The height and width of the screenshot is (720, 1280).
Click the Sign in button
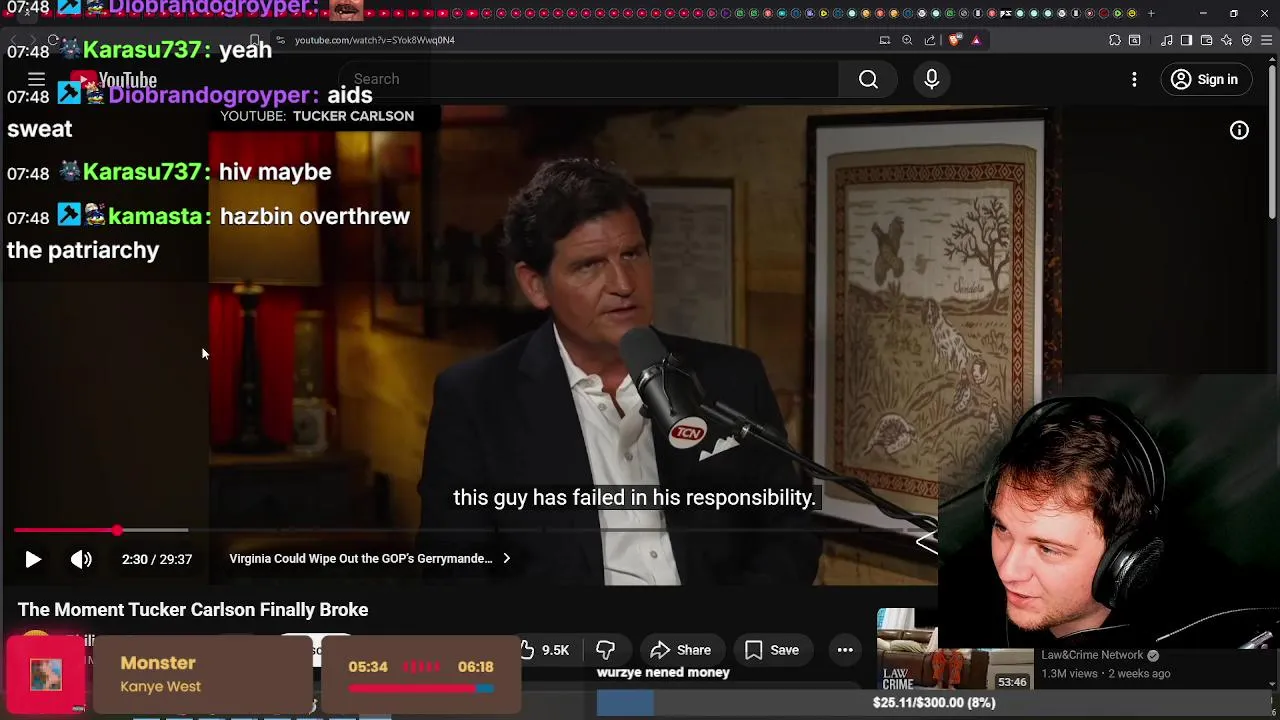point(1205,79)
